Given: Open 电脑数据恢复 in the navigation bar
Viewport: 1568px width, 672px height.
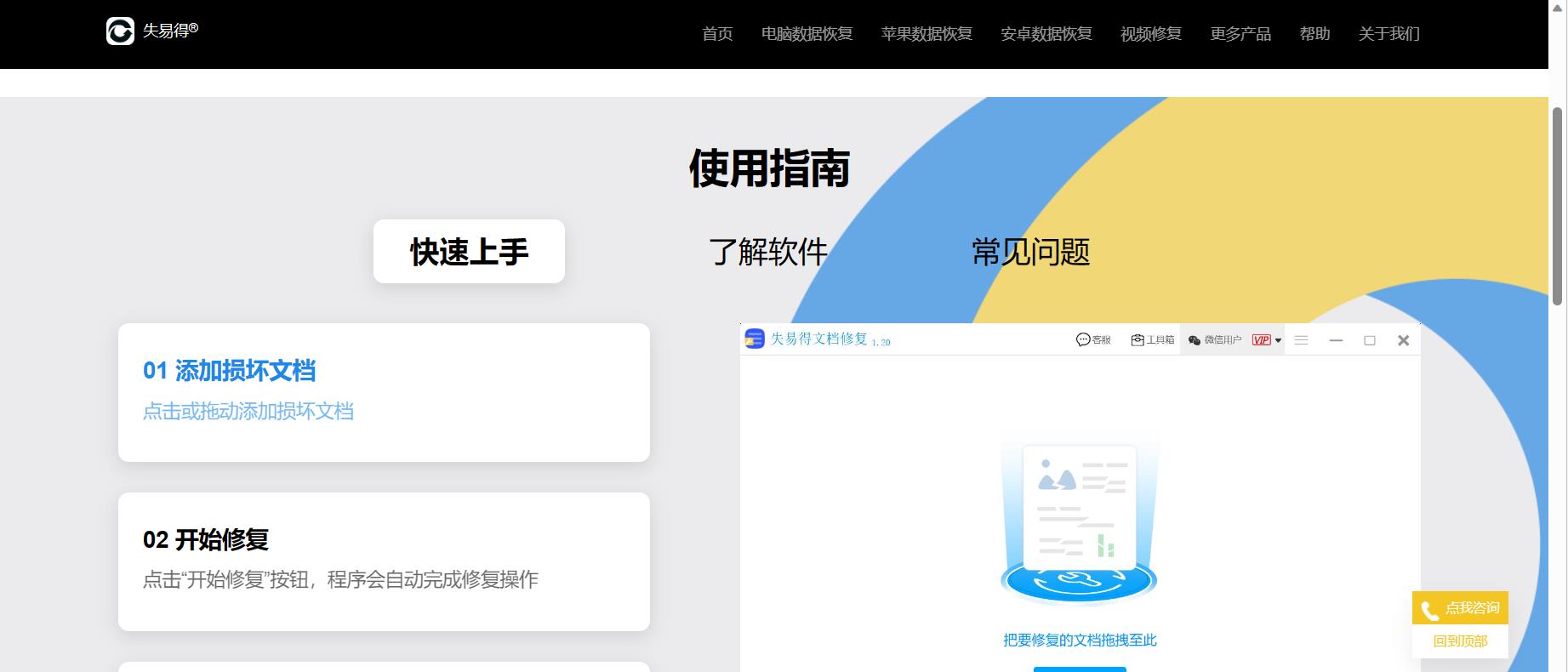Looking at the screenshot, I should tap(807, 33).
